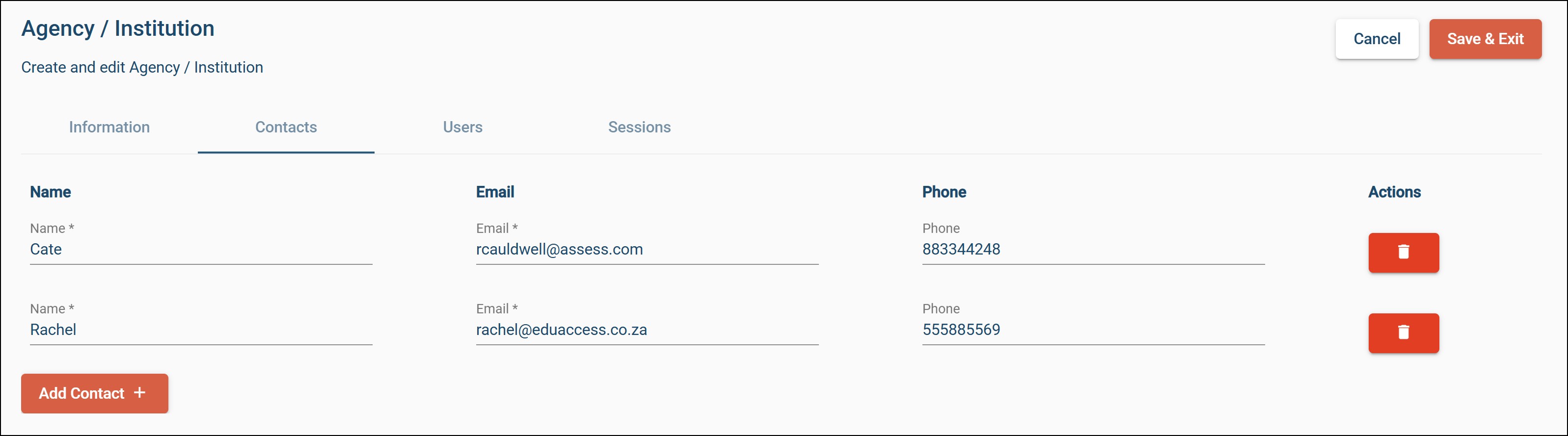The height and width of the screenshot is (436, 1568).
Task: Click the rachel@eduaccess.co.za email field
Action: [647, 330]
